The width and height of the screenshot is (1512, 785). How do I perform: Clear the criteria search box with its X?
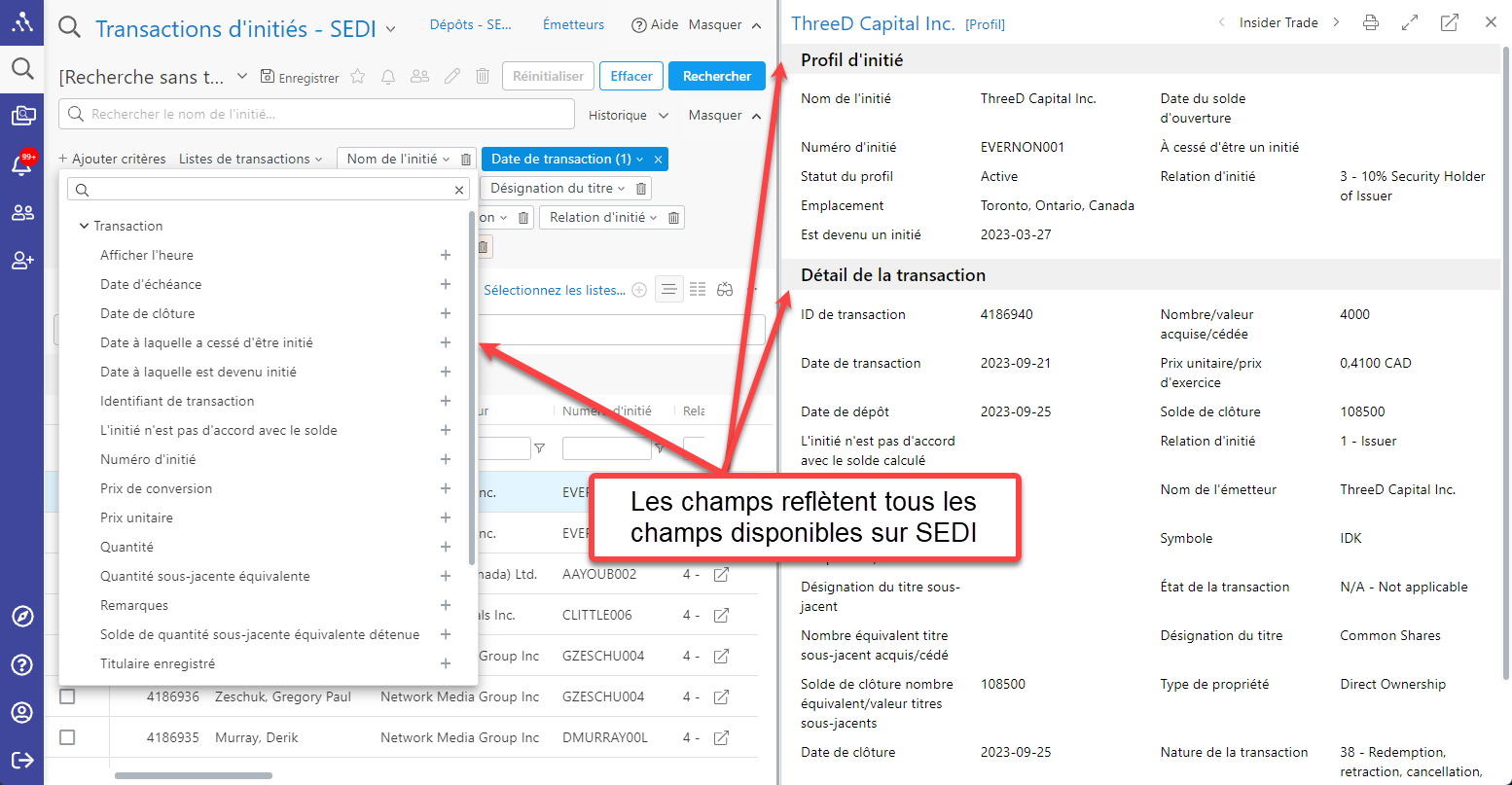[459, 191]
